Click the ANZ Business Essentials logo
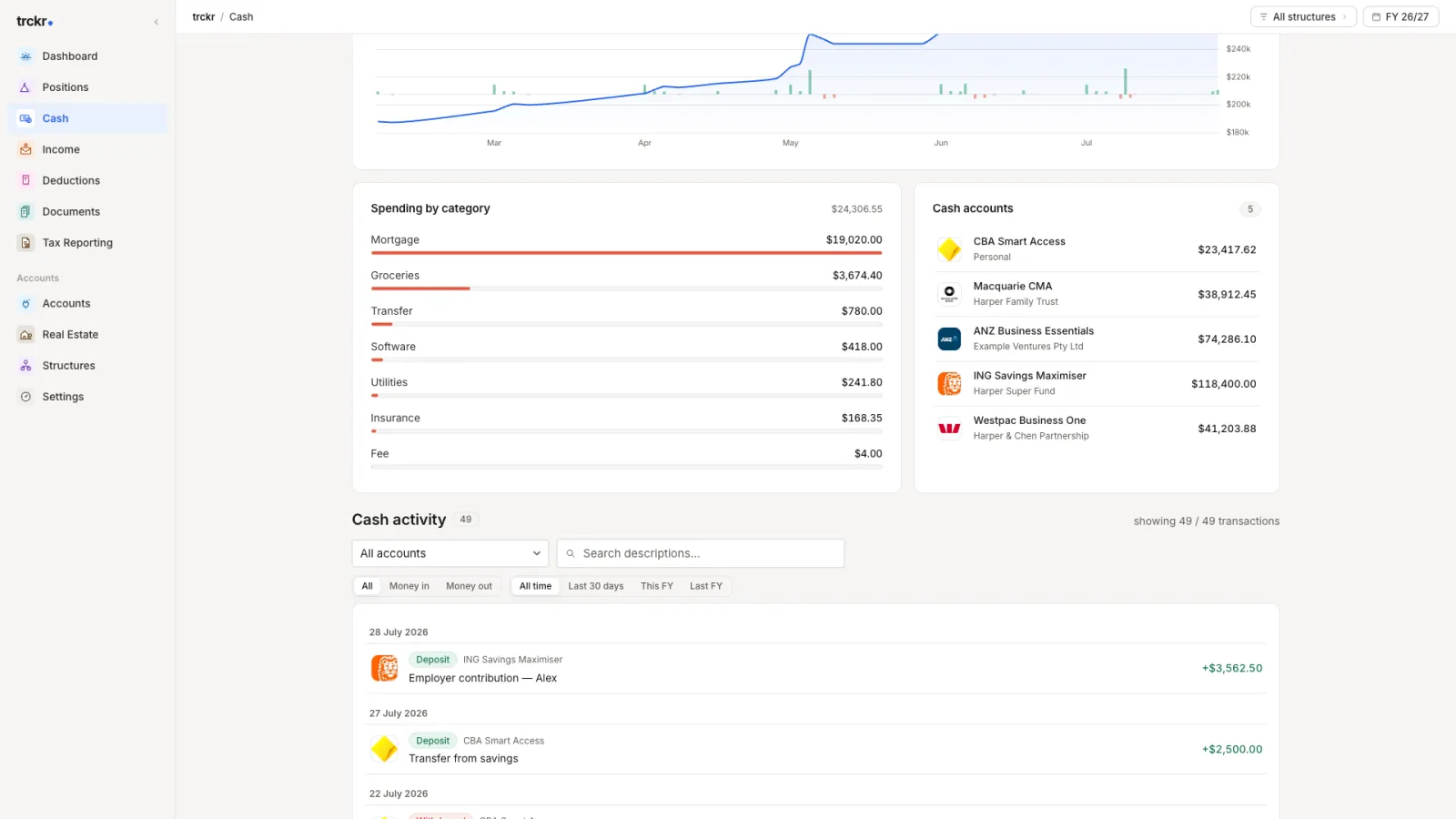The width and height of the screenshot is (1456, 819). coord(949,339)
